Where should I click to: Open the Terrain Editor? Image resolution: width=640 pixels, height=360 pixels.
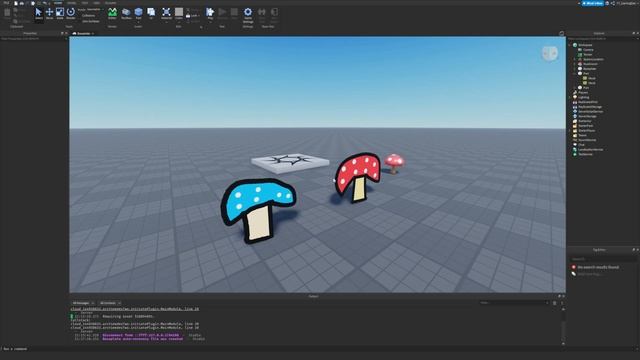click(x=112, y=13)
